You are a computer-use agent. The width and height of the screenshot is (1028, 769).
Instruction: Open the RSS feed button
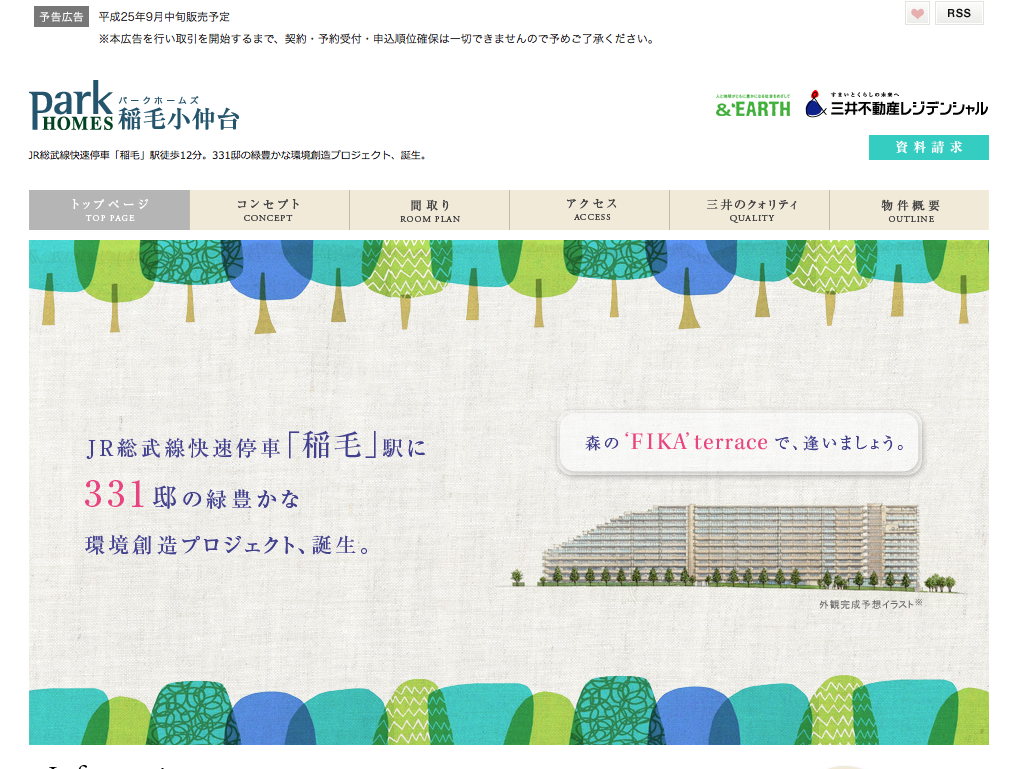point(958,13)
